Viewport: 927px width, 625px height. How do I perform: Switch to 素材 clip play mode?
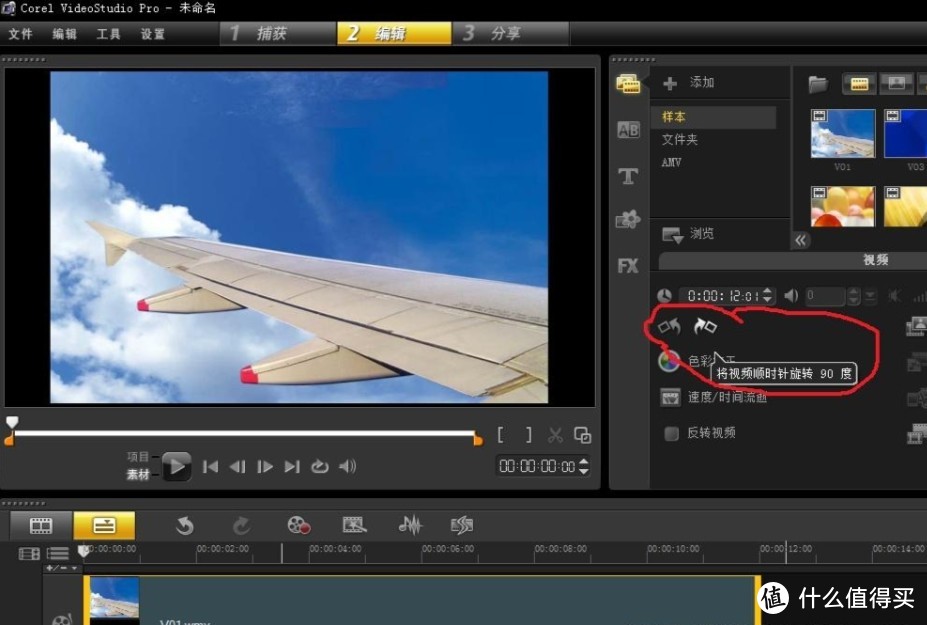tap(138, 474)
